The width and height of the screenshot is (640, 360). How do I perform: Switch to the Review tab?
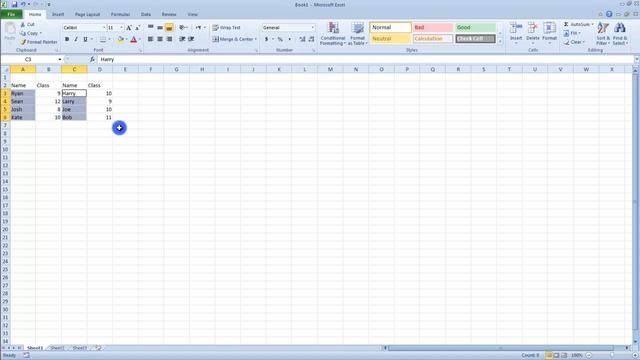(169, 14)
